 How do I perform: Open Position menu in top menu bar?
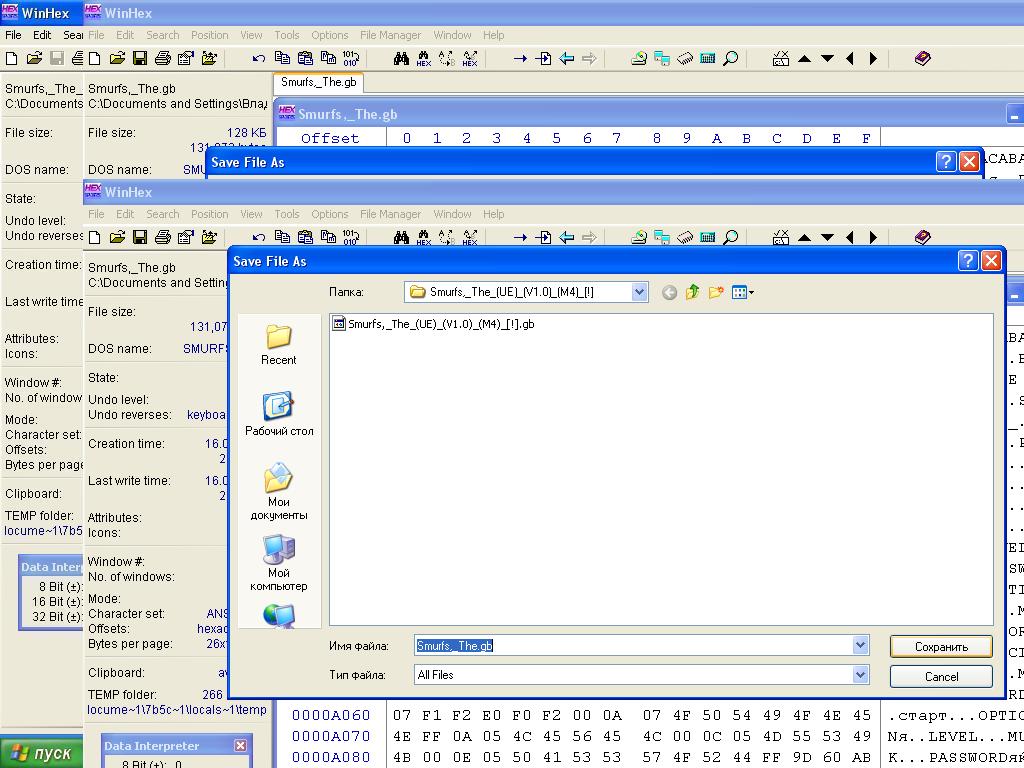coord(210,35)
